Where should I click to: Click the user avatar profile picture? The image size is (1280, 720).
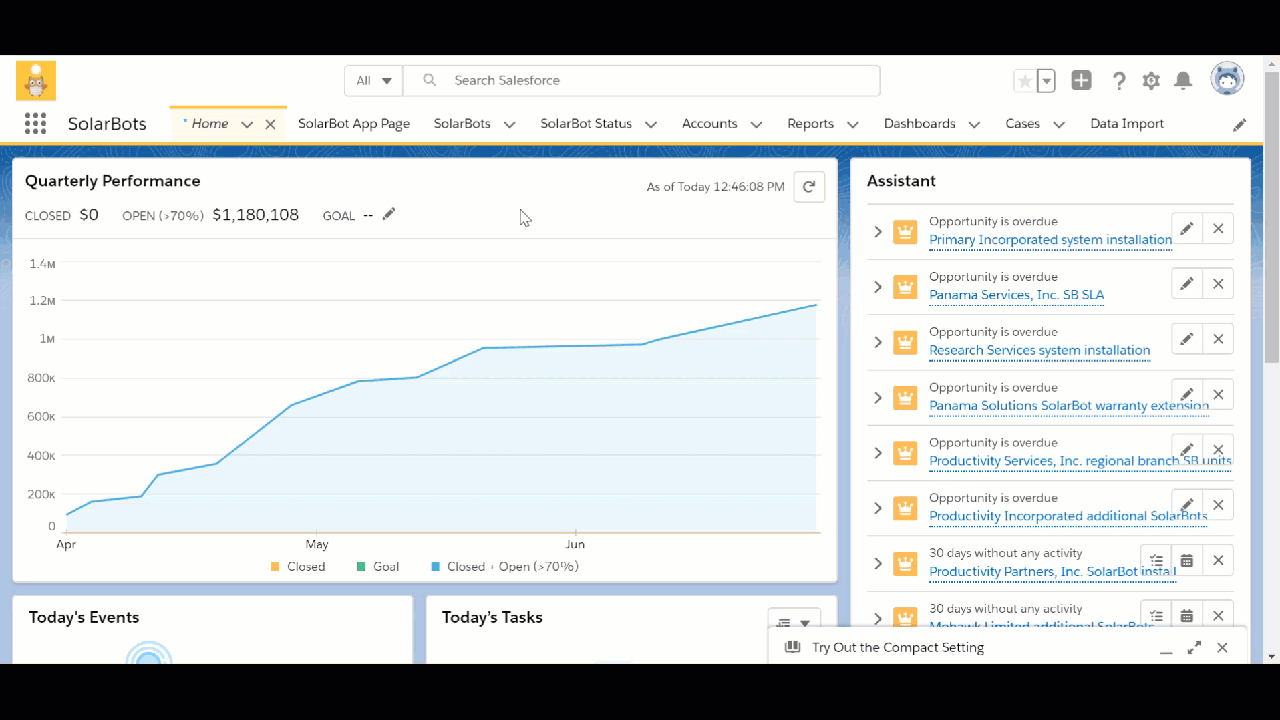[x=1227, y=78]
